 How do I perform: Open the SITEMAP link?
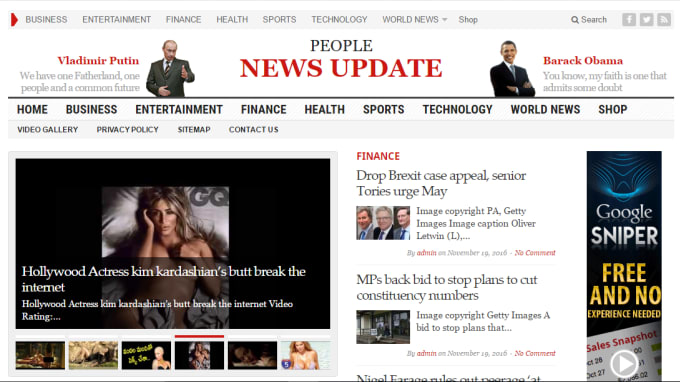(194, 130)
